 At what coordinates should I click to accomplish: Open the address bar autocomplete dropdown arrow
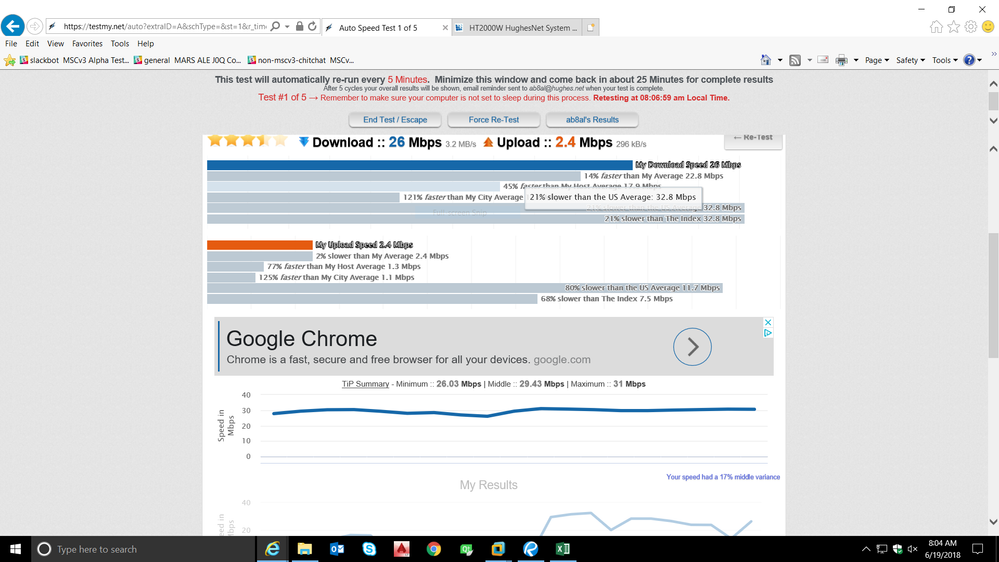tap(287, 27)
